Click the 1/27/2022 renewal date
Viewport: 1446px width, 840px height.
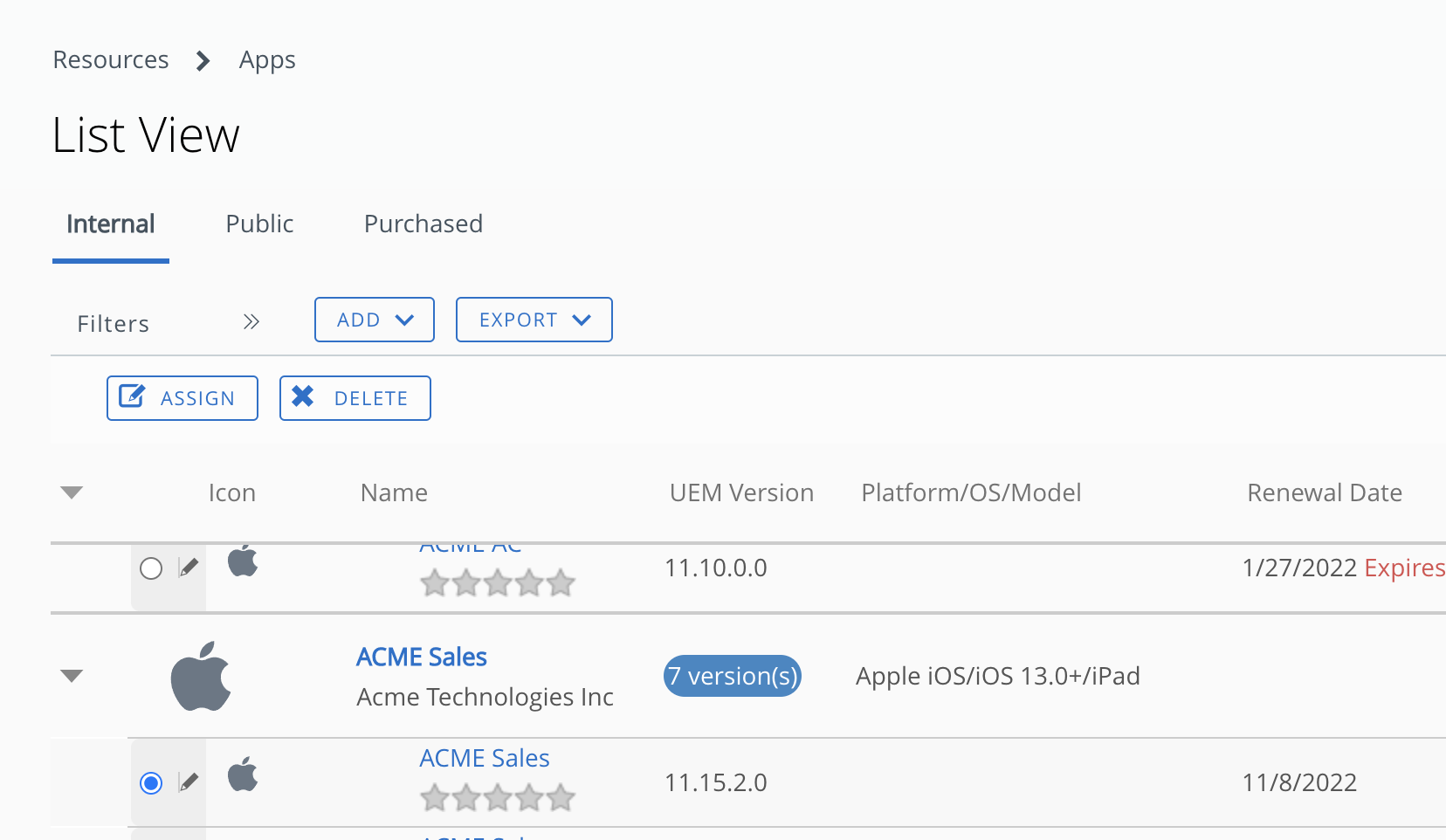pyautogui.click(x=1299, y=568)
